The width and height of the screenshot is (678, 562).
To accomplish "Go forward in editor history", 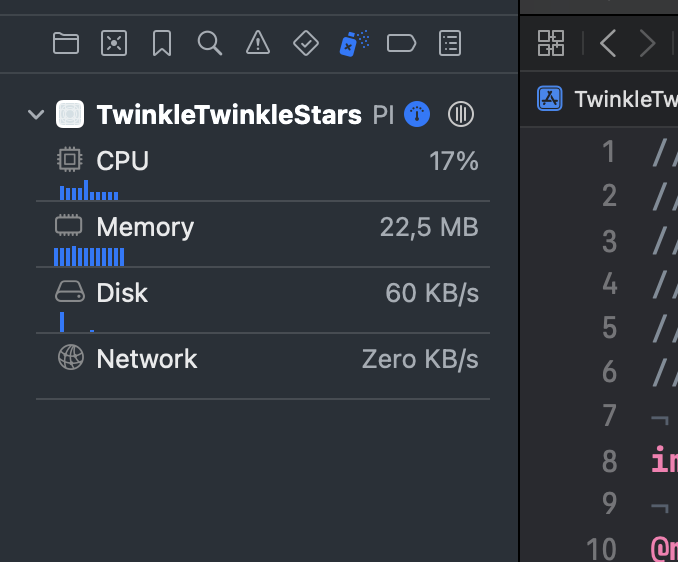I will coord(647,42).
